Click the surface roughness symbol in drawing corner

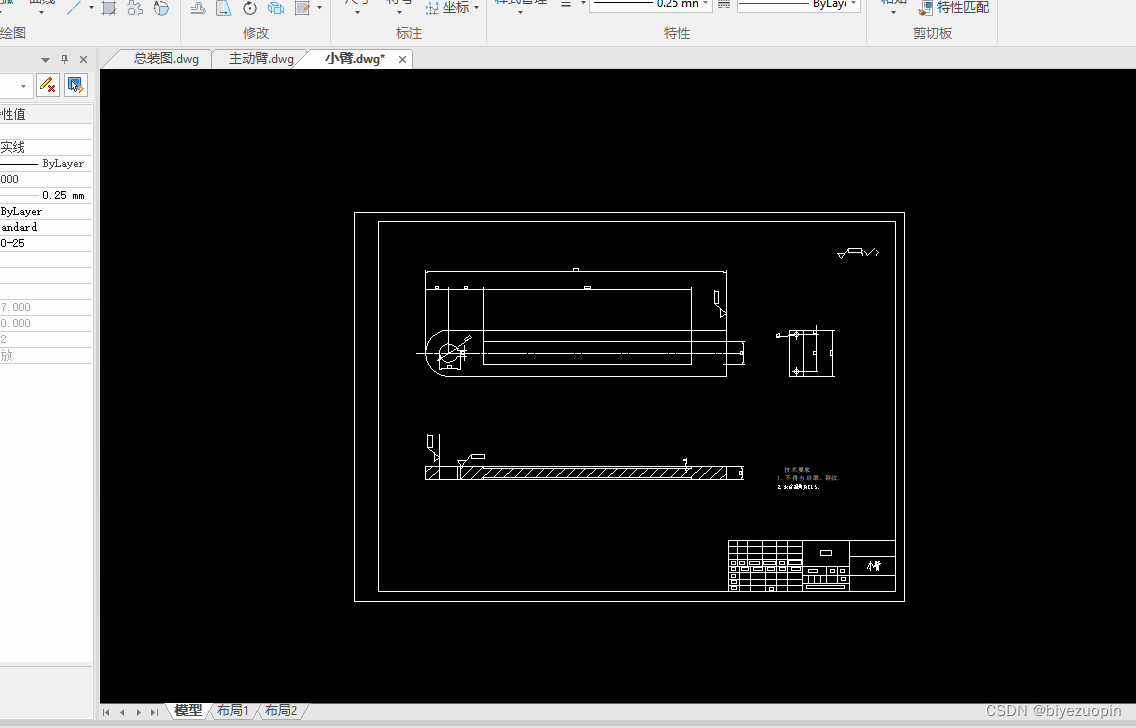pos(858,253)
